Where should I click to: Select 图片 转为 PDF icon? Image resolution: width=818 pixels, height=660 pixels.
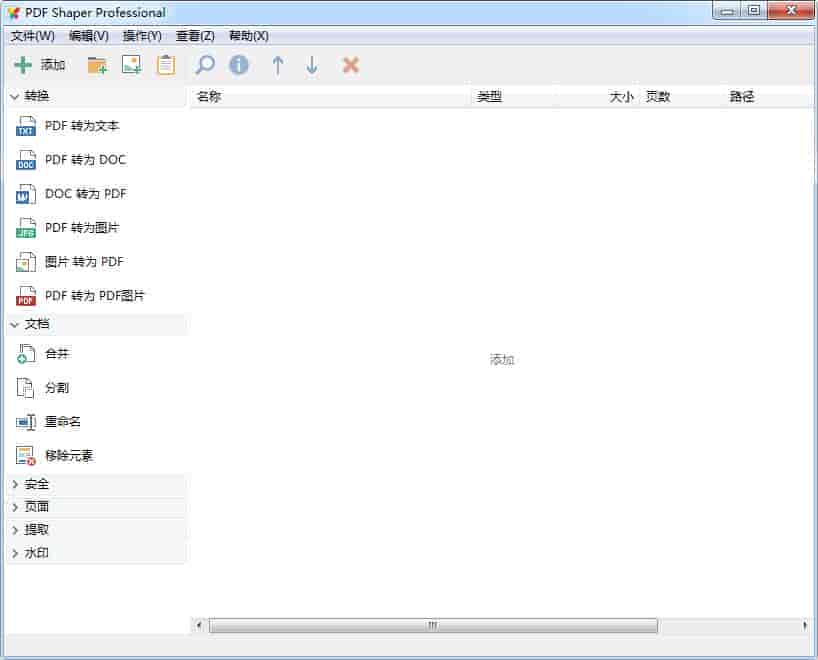point(26,262)
